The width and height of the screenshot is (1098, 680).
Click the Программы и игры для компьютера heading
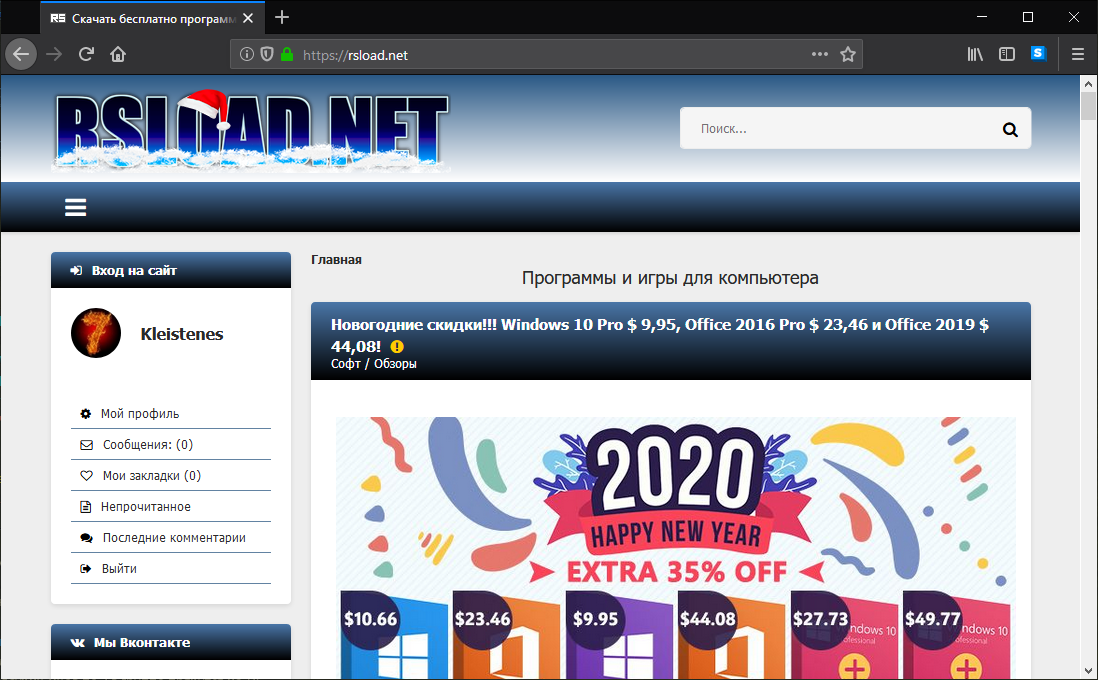(670, 278)
